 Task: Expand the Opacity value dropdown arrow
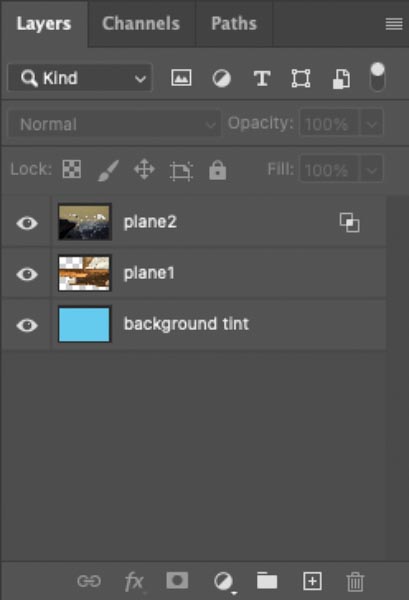click(x=371, y=124)
